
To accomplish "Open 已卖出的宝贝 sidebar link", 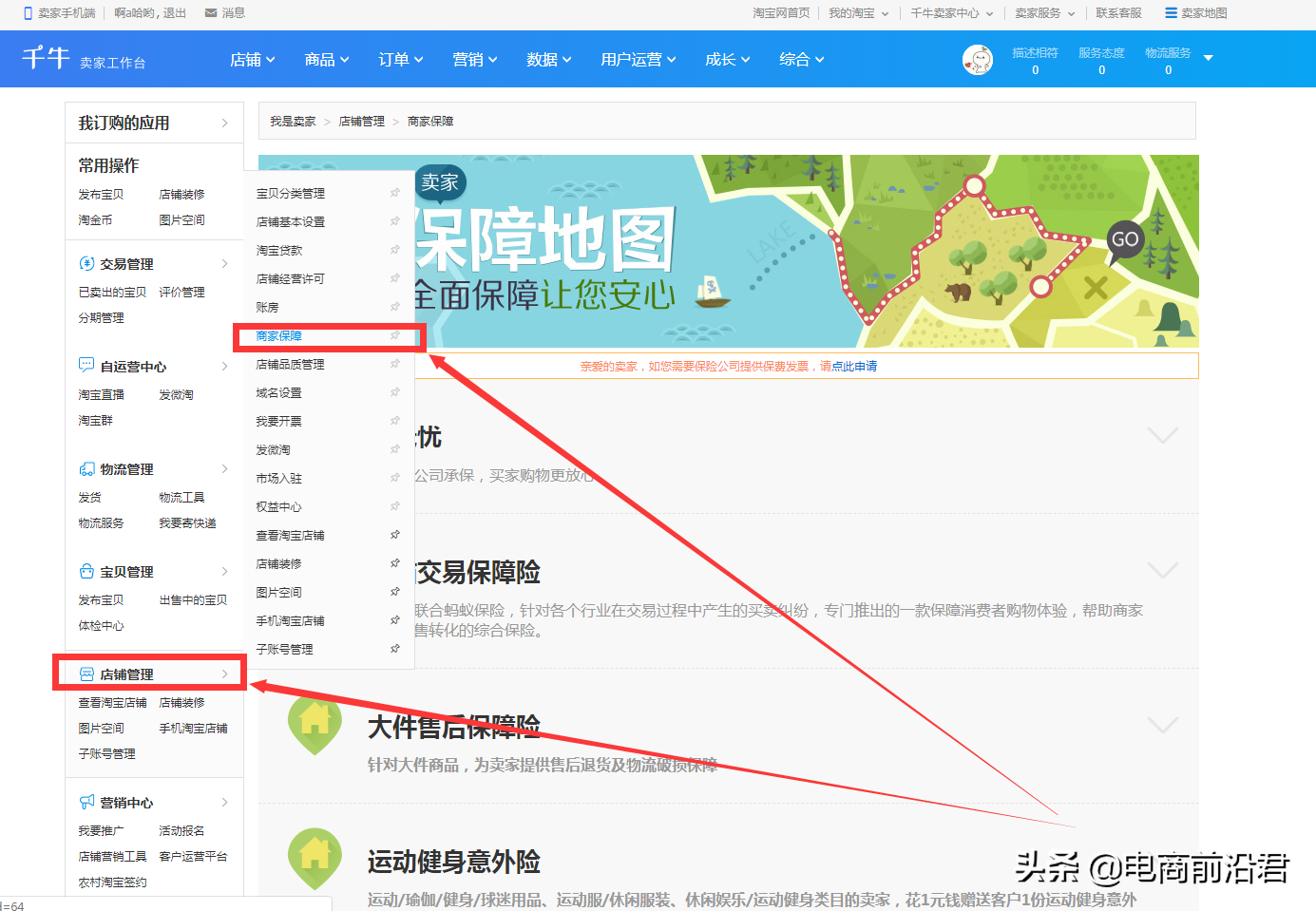I will (112, 292).
